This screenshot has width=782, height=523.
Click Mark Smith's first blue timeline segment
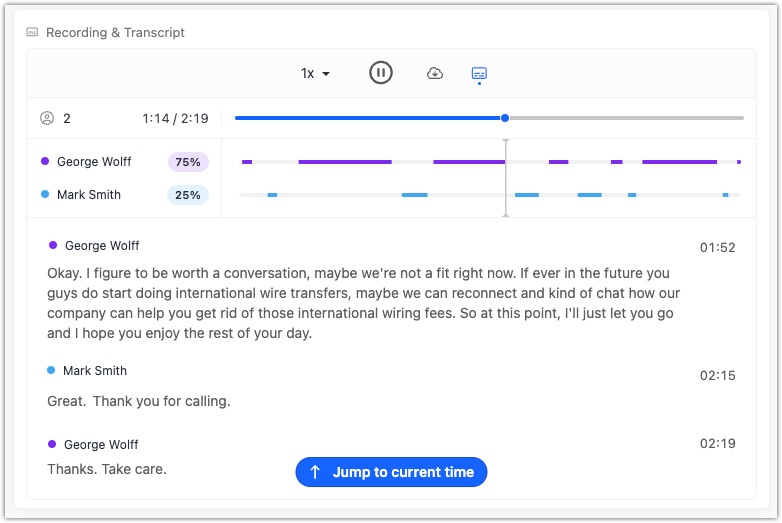pos(272,195)
